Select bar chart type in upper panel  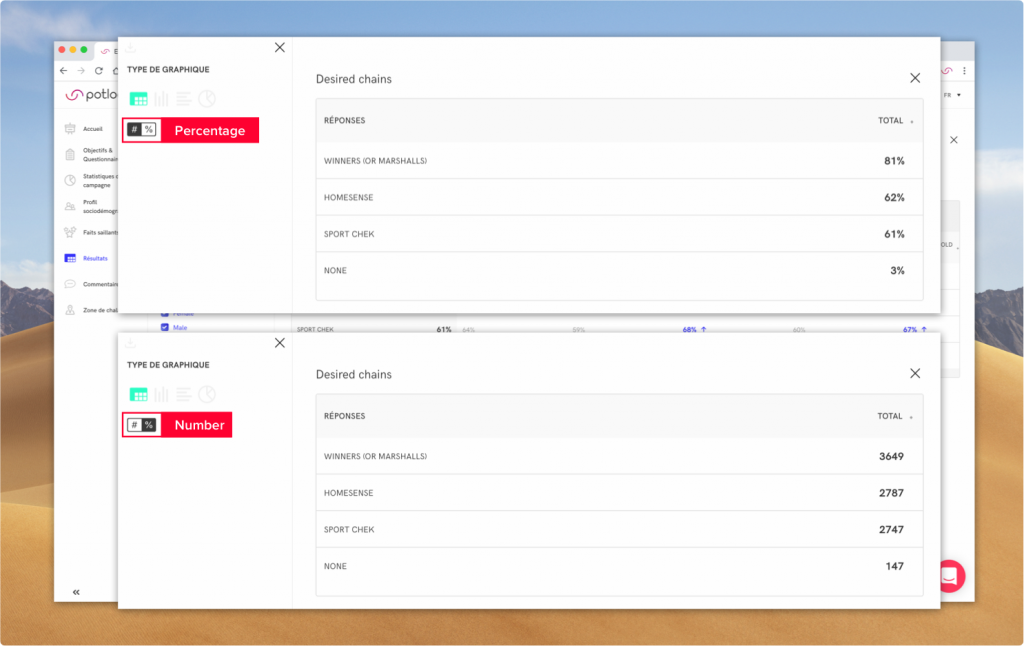161,99
